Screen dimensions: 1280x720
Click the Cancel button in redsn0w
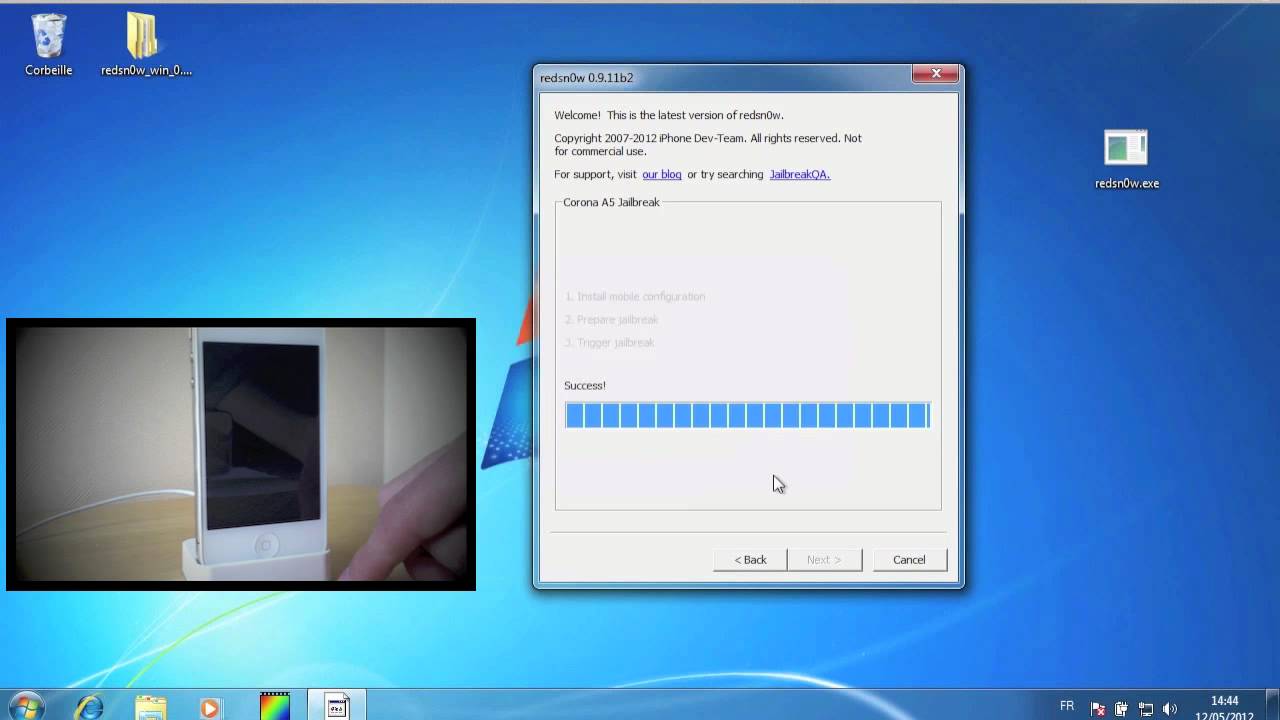[909, 559]
